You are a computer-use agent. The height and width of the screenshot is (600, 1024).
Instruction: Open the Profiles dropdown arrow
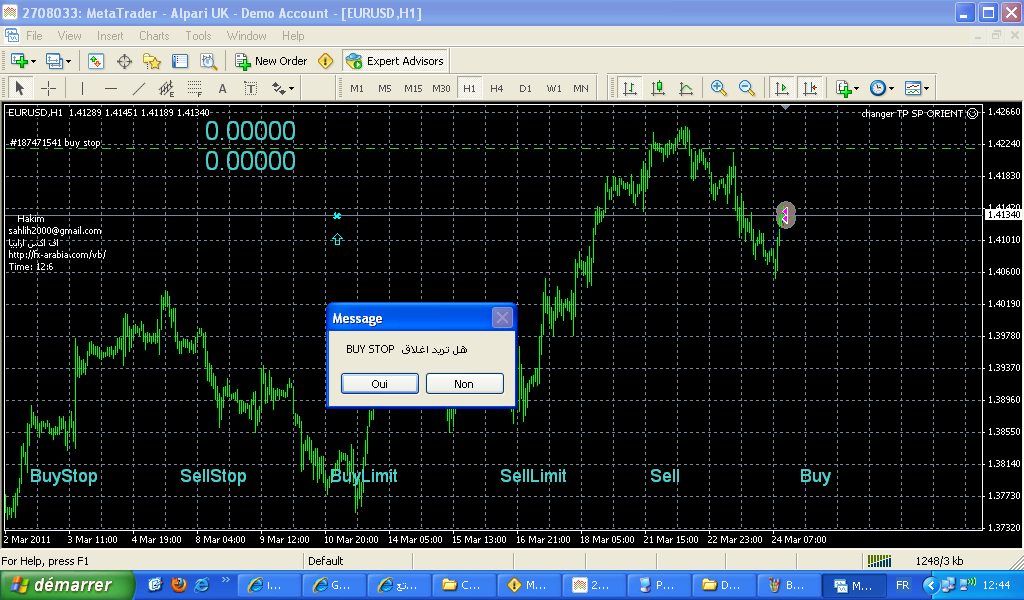69,61
